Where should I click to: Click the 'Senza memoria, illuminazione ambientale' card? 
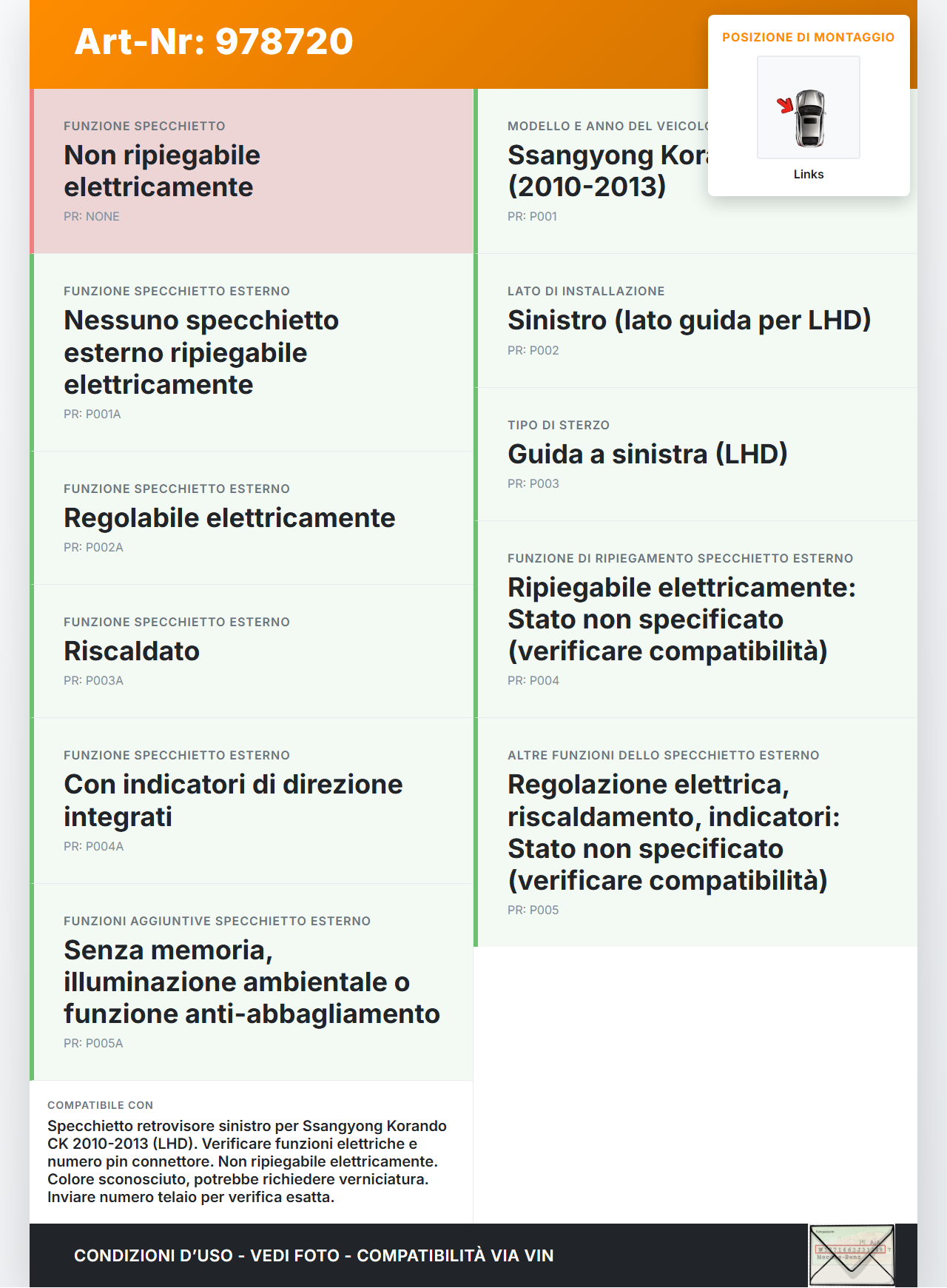pyautogui.click(x=252, y=982)
